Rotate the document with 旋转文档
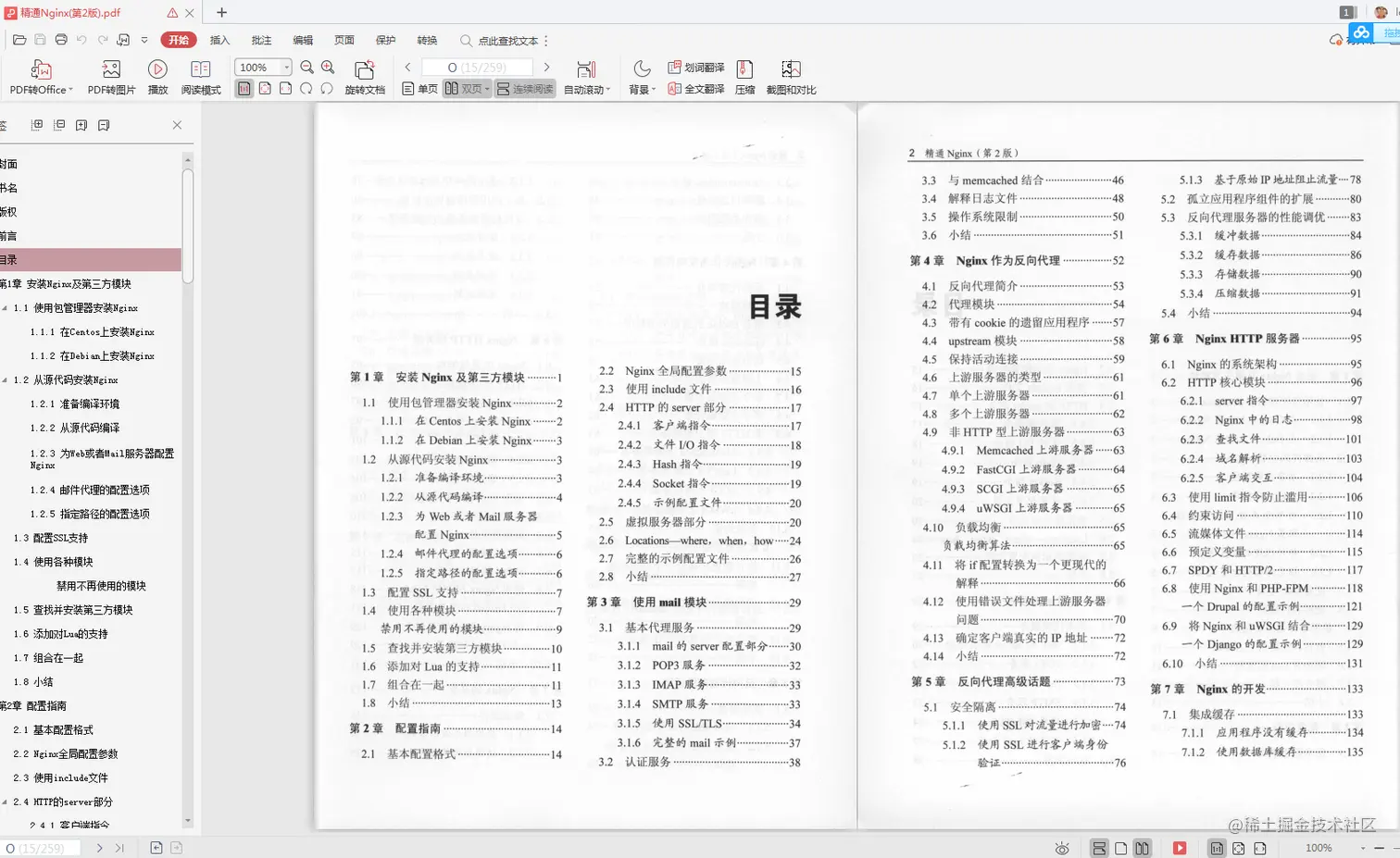 (364, 74)
